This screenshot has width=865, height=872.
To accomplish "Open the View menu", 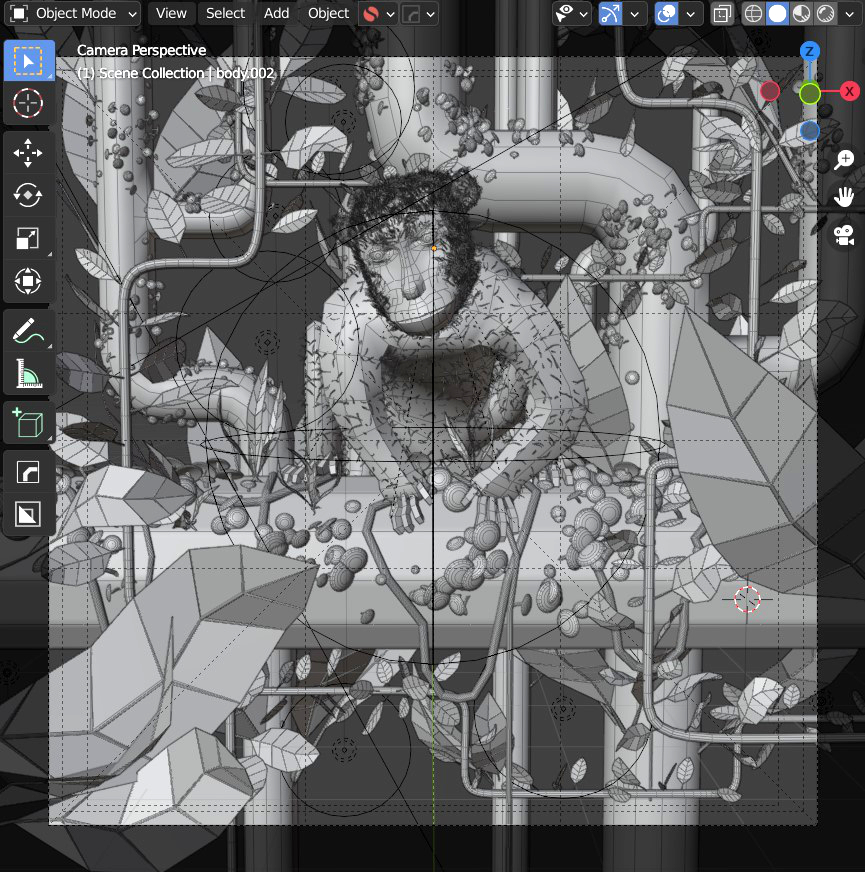I will pos(171,14).
